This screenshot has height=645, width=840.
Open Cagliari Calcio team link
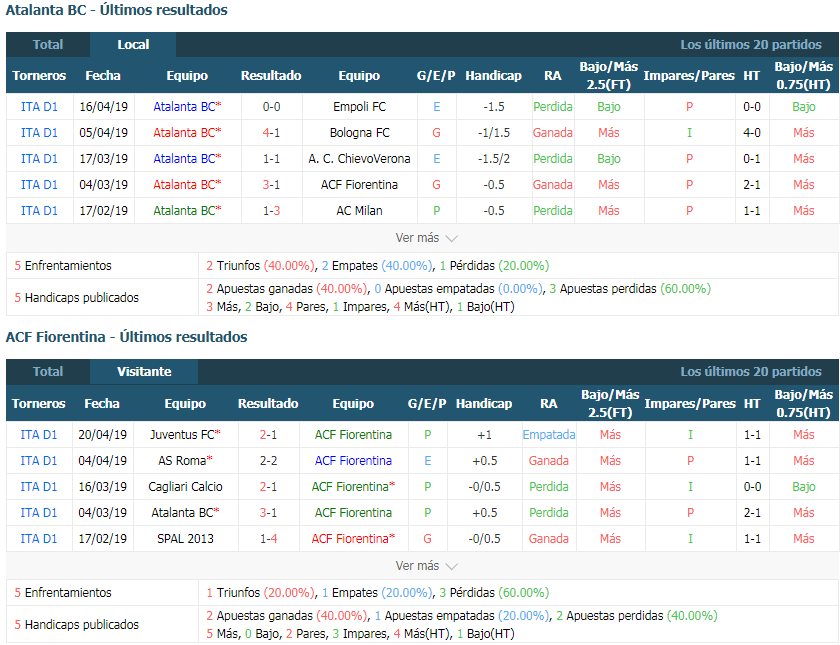pyautogui.click(x=185, y=486)
